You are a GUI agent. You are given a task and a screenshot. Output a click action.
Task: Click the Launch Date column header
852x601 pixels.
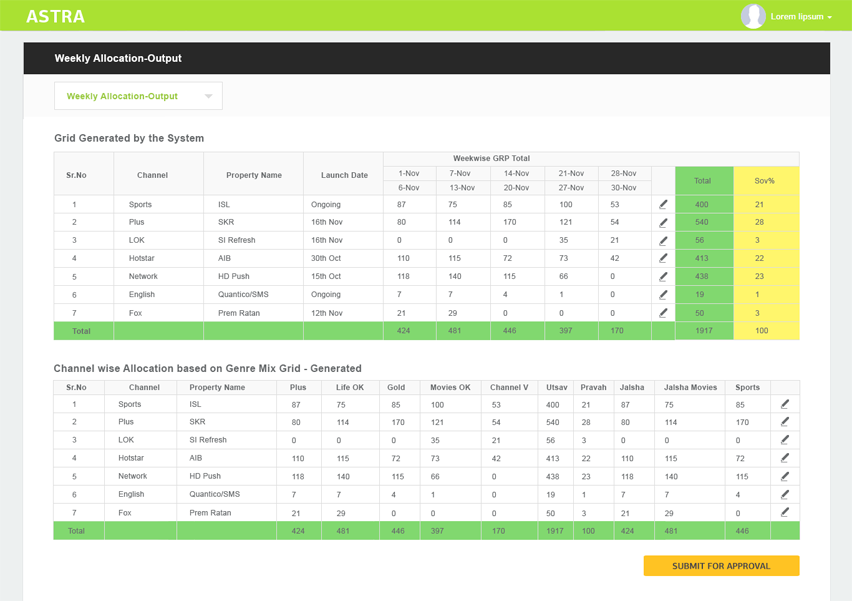coord(344,175)
